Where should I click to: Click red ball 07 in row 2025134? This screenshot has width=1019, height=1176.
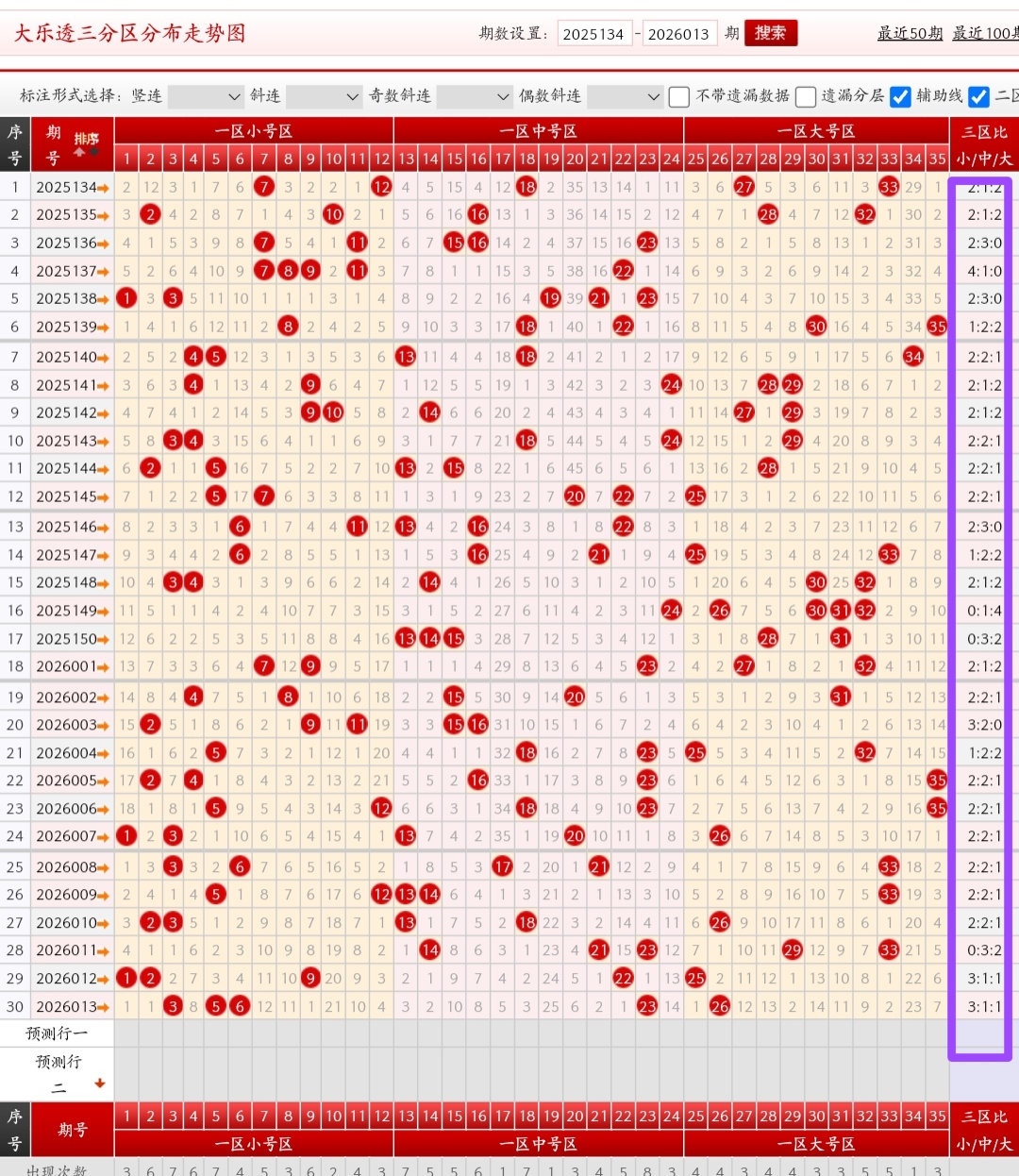(264, 187)
